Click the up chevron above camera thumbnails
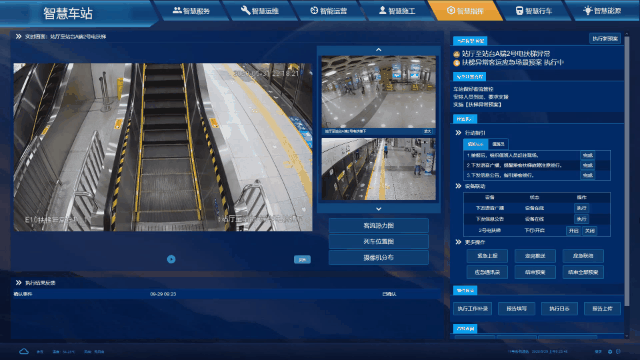This screenshot has width=640, height=360. coord(379,50)
